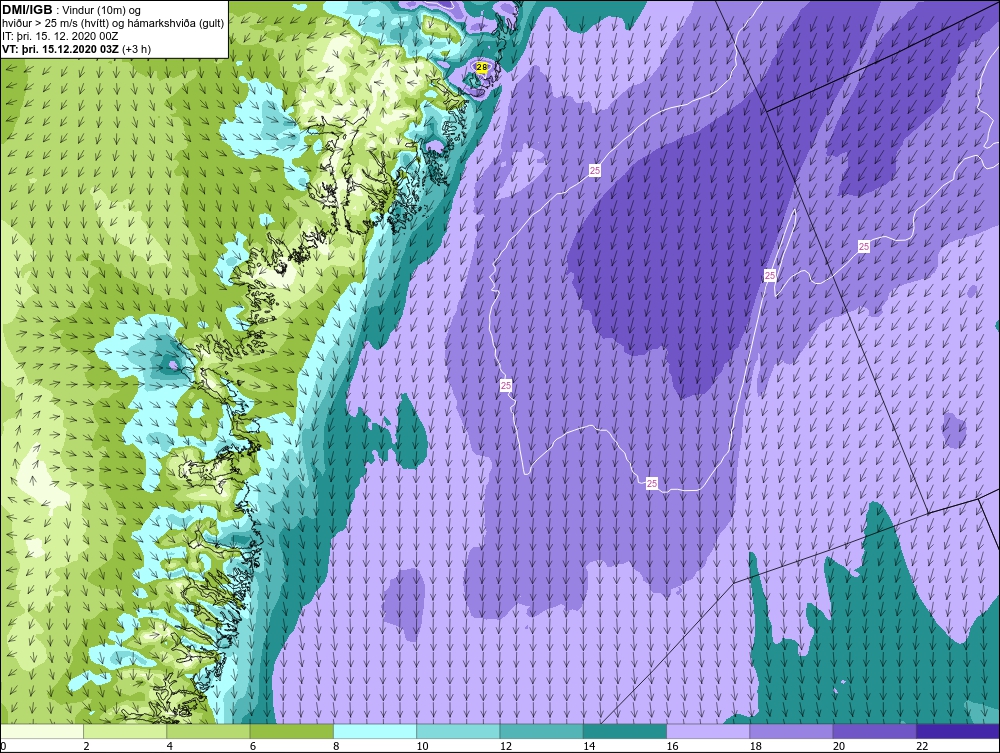
Task: Click the leftmost '25' gust contour label
Action: click(x=506, y=385)
